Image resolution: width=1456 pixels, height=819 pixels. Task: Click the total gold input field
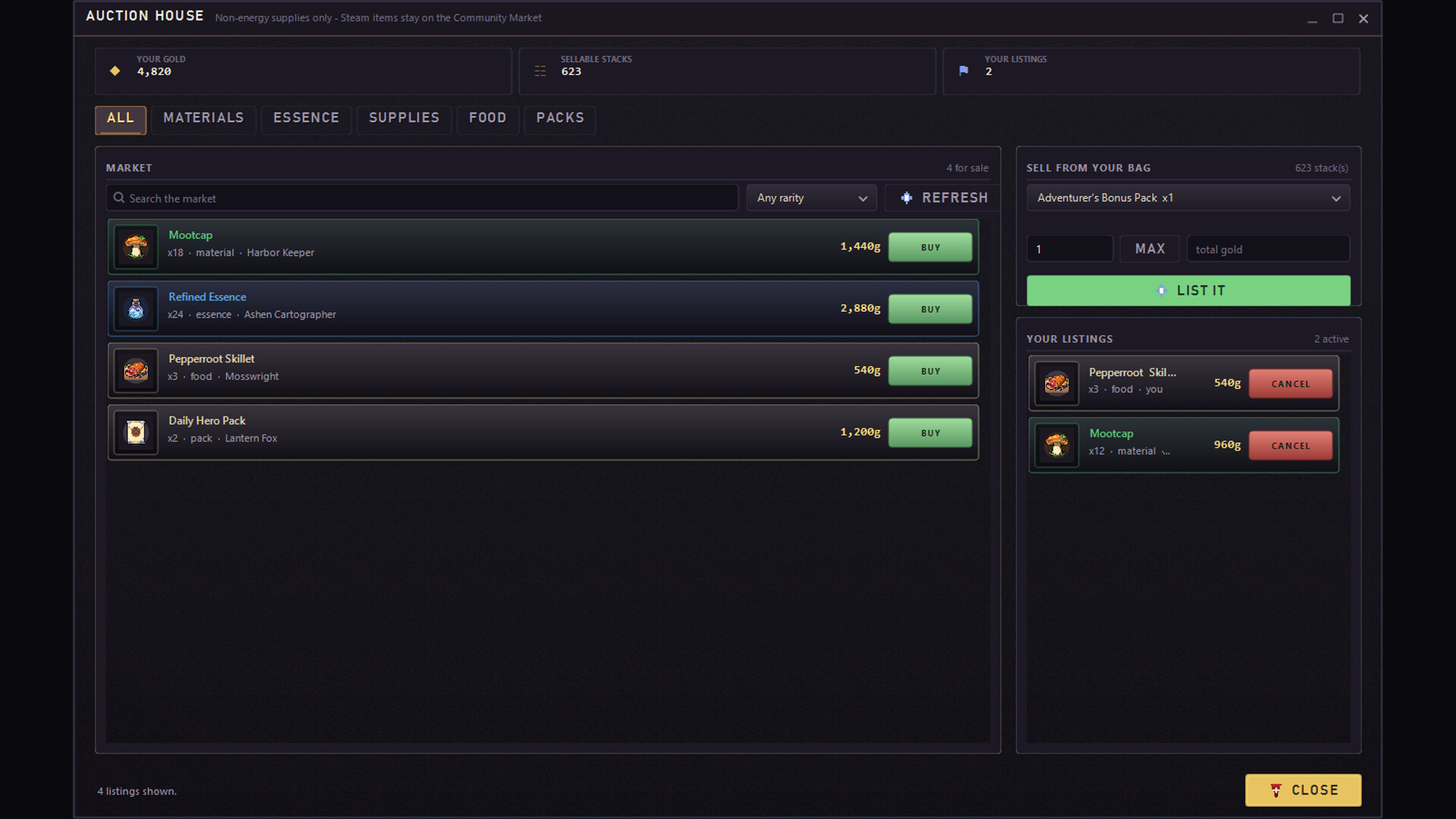coord(1268,249)
